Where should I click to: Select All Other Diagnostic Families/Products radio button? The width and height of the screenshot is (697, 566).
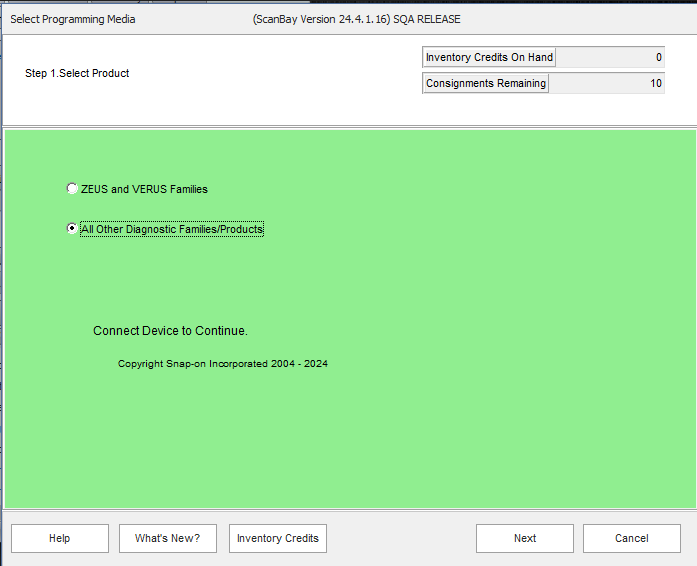pyautogui.click(x=71, y=228)
